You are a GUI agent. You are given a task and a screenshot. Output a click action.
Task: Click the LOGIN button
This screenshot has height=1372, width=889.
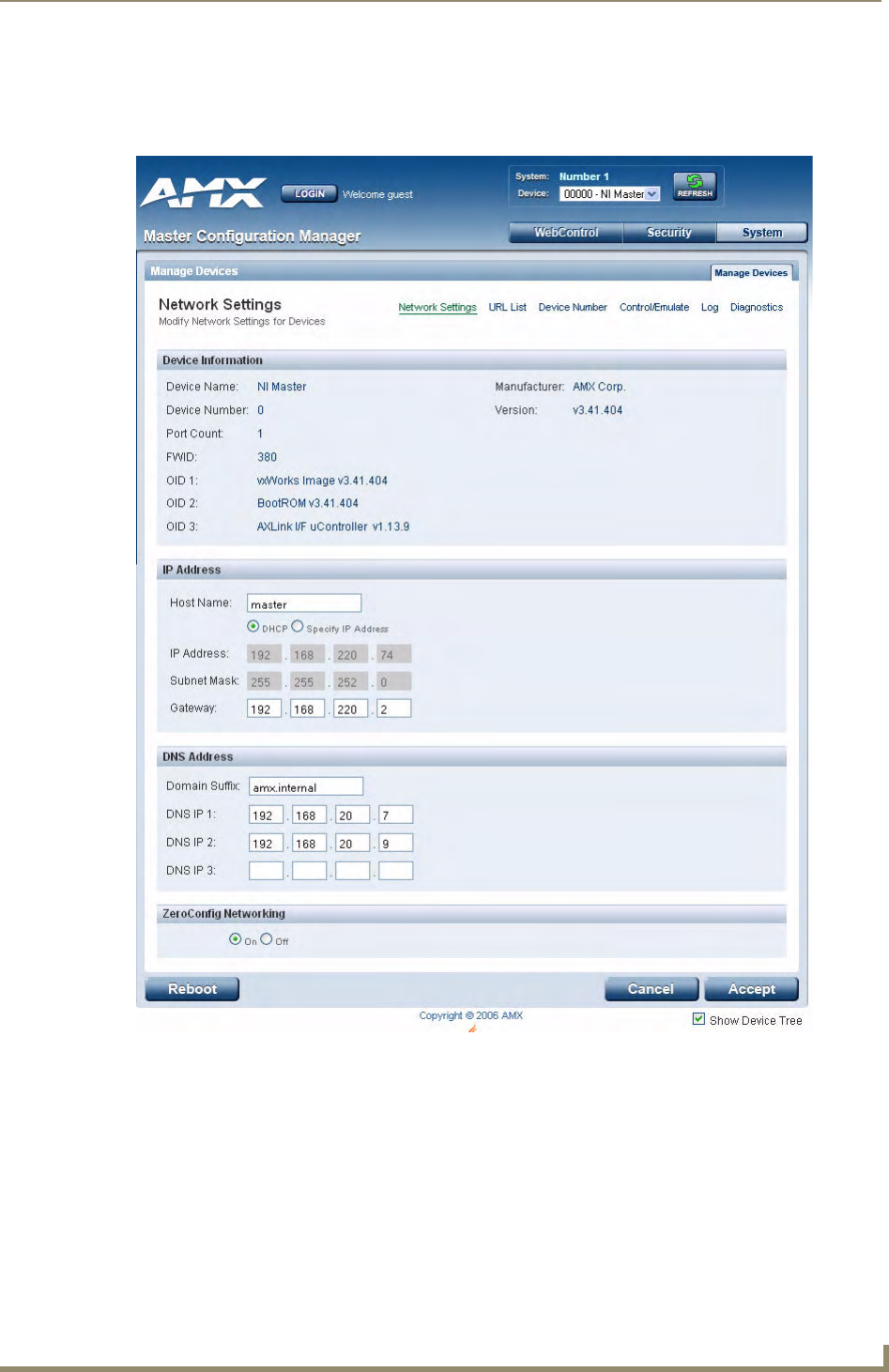[x=309, y=194]
